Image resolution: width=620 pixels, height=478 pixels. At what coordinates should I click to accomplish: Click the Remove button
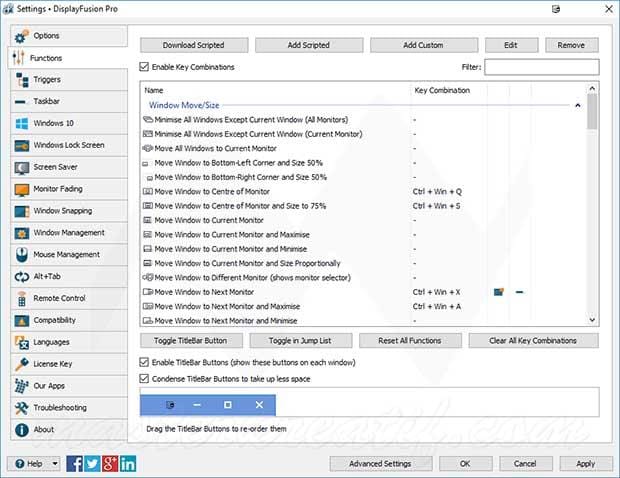571,45
